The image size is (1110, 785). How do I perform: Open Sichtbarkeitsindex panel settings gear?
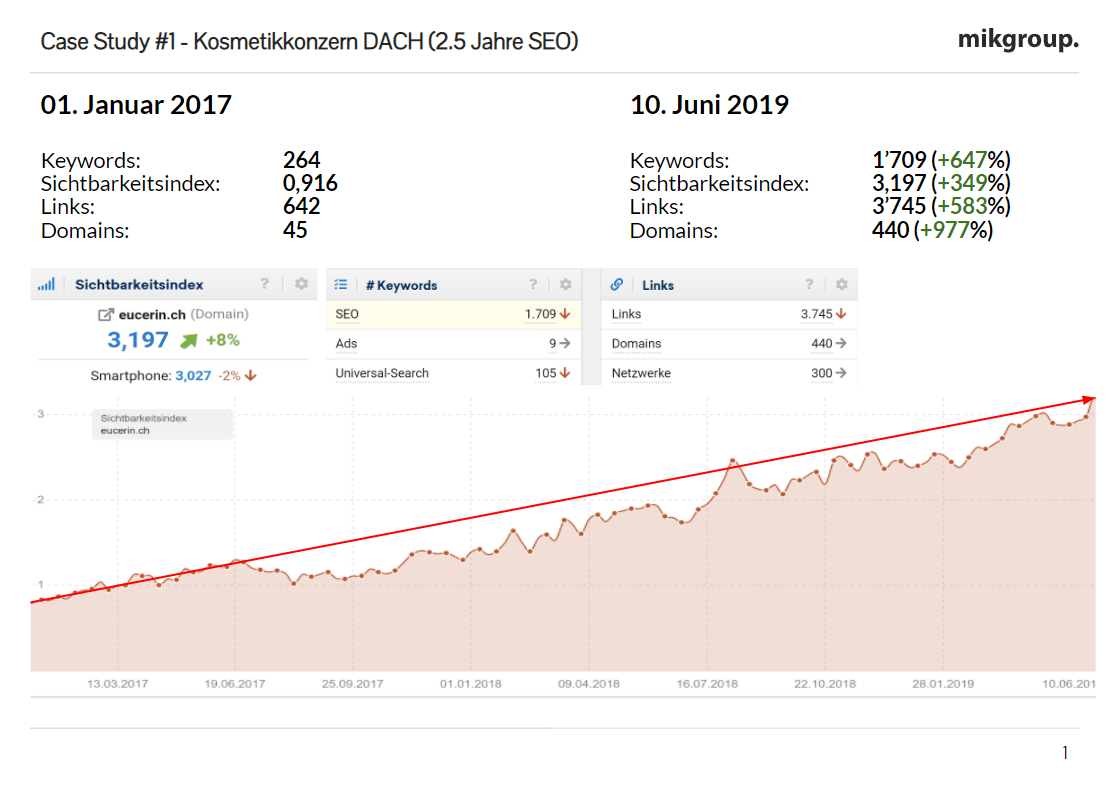coord(302,284)
